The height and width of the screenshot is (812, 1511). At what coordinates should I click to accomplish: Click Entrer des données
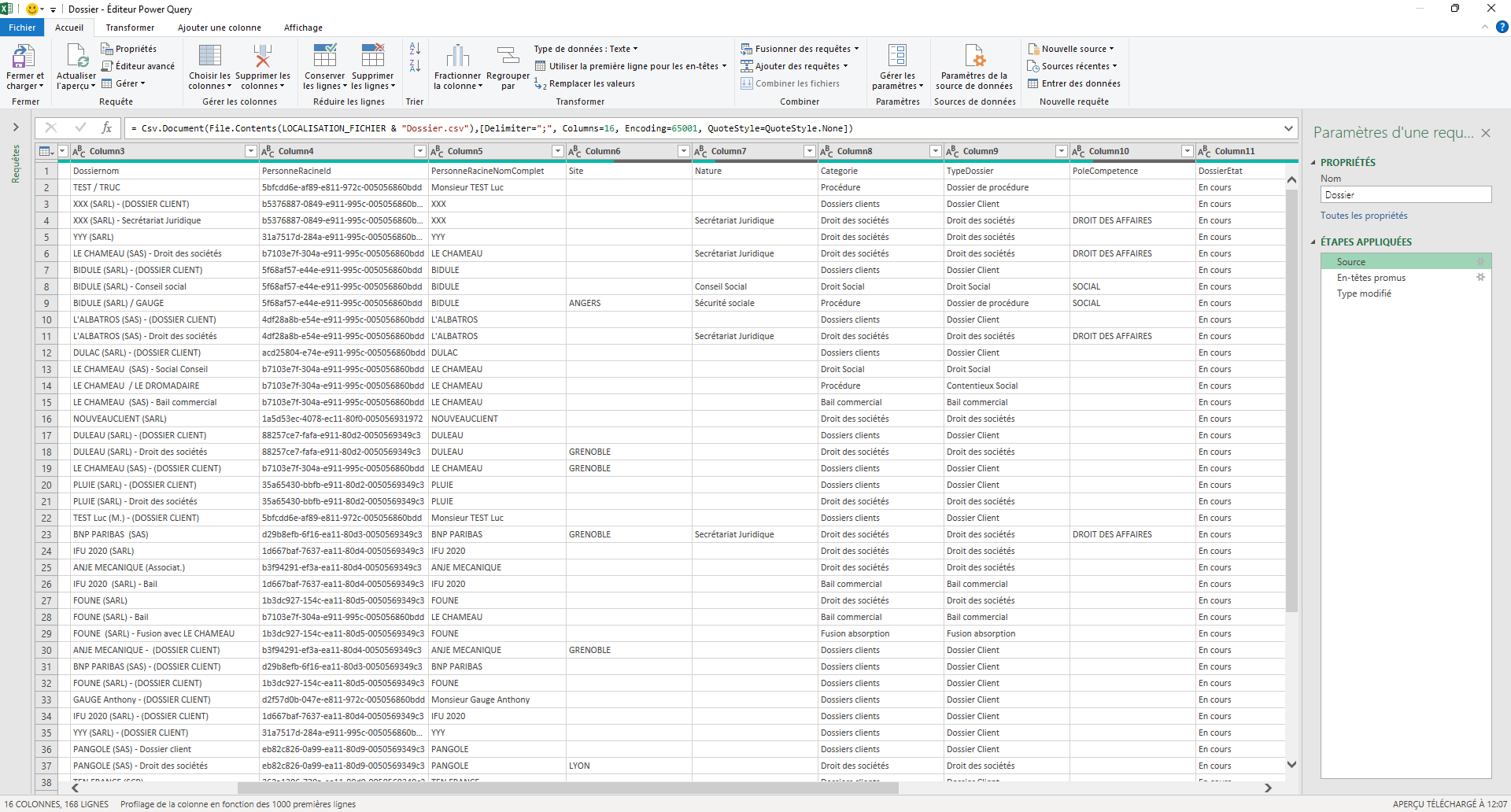(x=1074, y=83)
